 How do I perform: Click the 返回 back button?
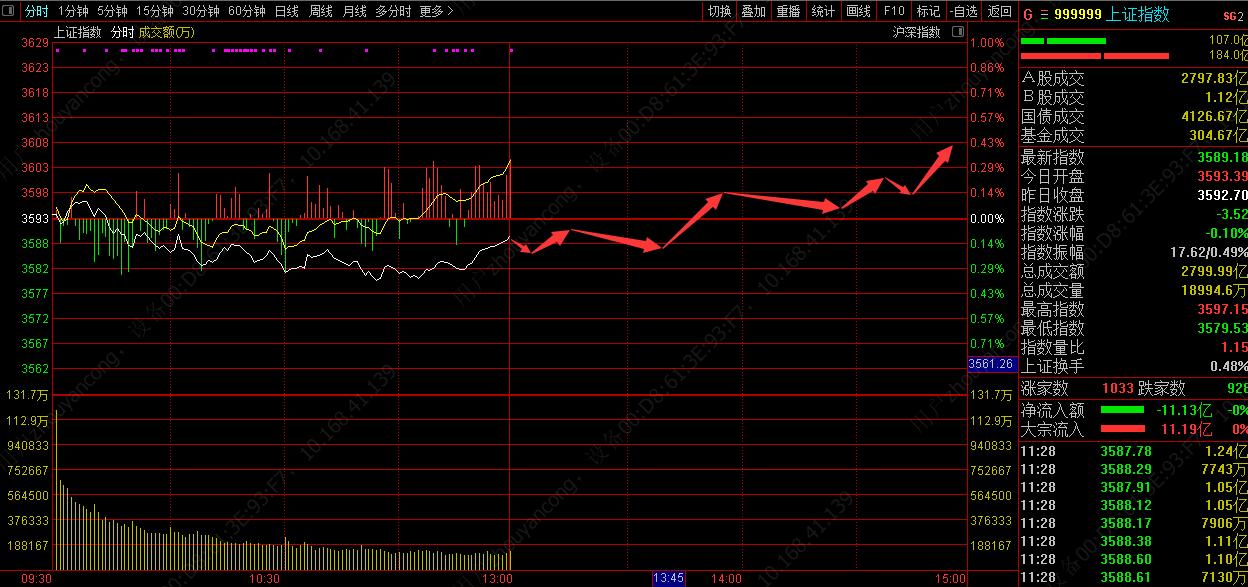coord(999,11)
